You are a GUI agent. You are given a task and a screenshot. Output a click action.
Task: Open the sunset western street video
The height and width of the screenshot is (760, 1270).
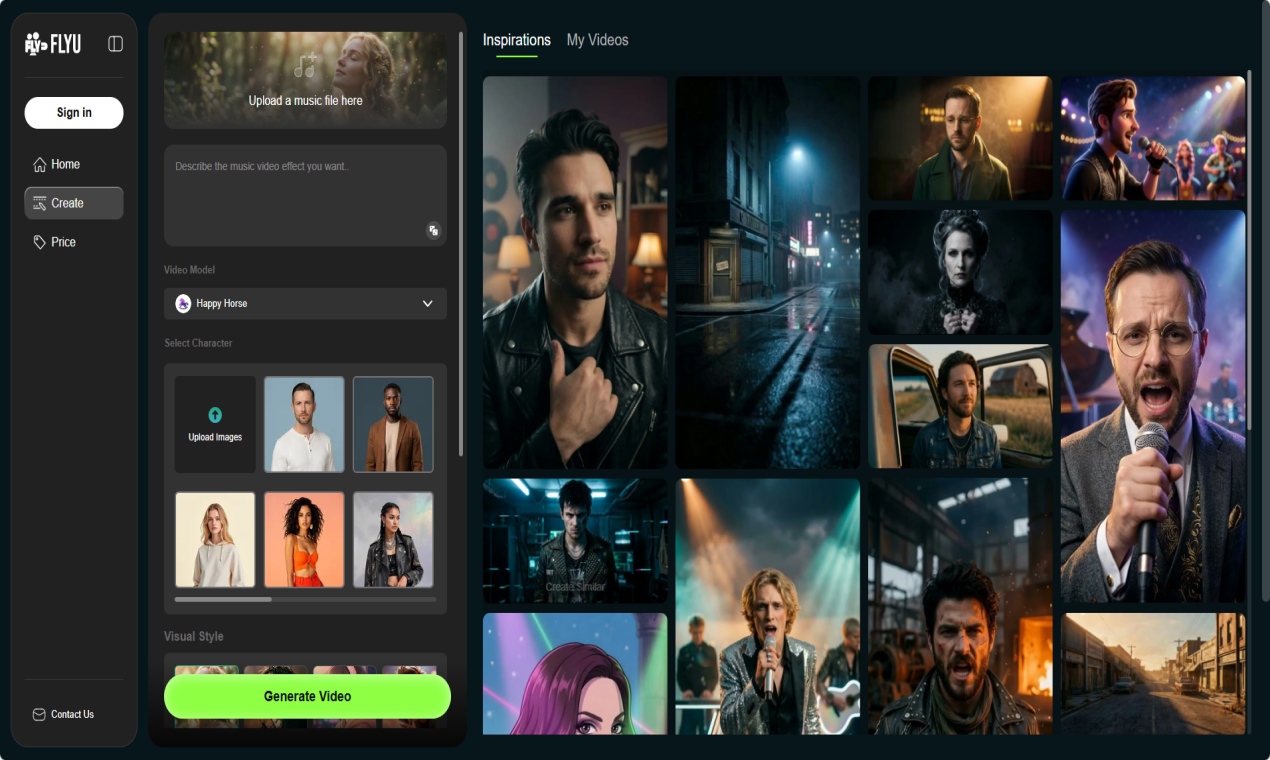point(1153,674)
